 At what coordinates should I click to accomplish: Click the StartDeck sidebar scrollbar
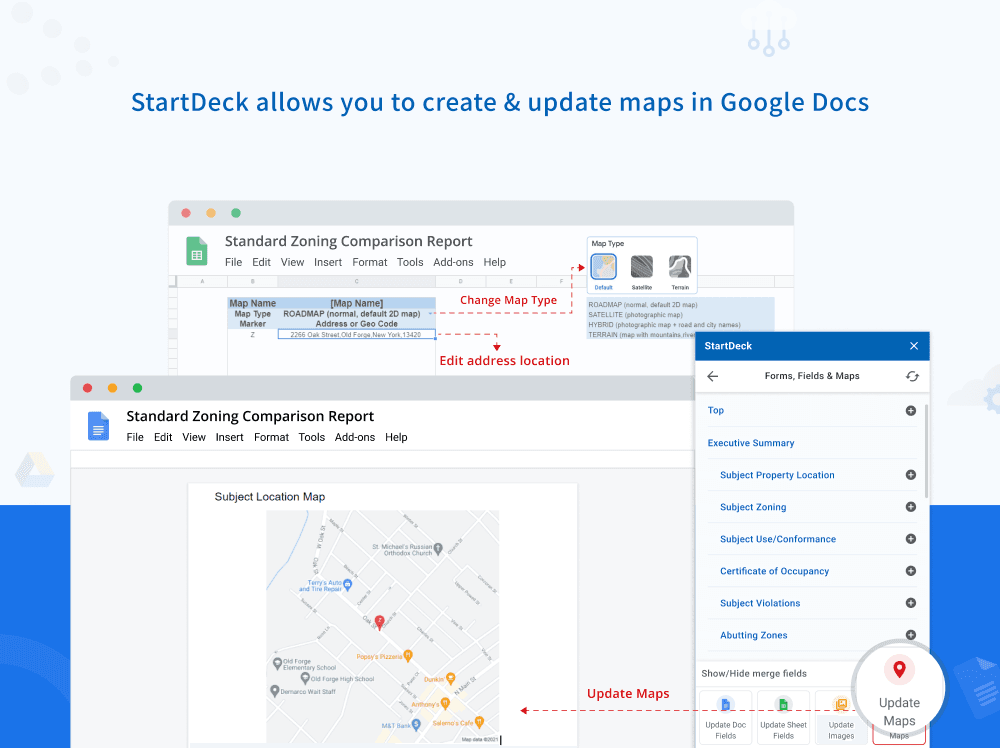coord(925,451)
